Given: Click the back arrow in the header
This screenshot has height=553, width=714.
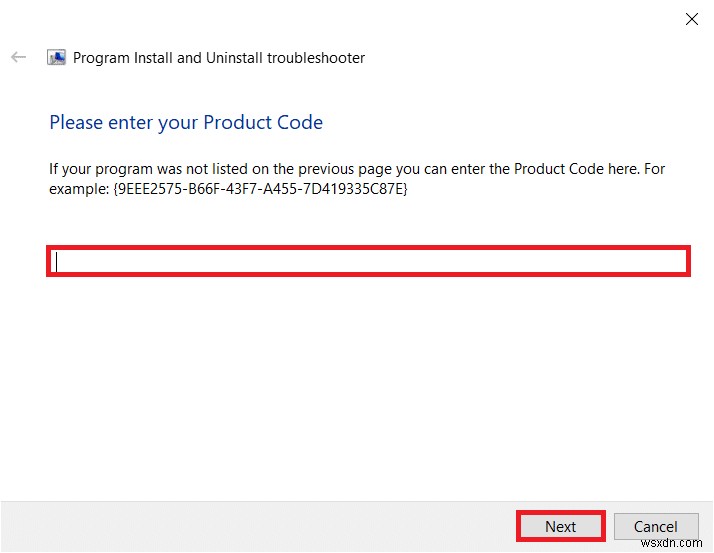Looking at the screenshot, I should coord(18,58).
